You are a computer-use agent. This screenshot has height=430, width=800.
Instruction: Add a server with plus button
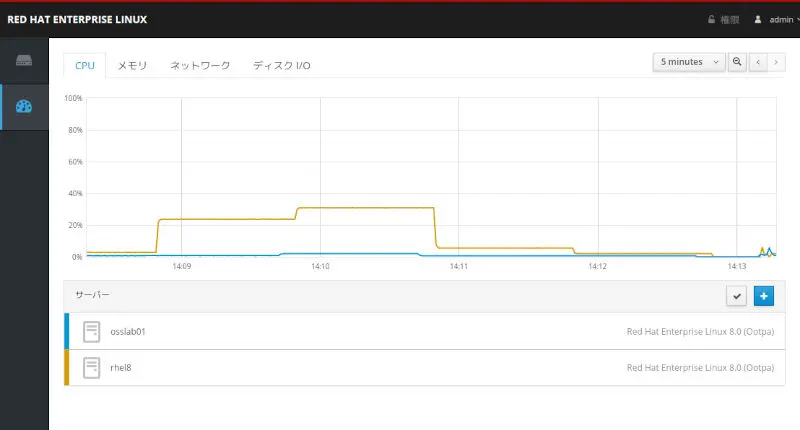(764, 296)
